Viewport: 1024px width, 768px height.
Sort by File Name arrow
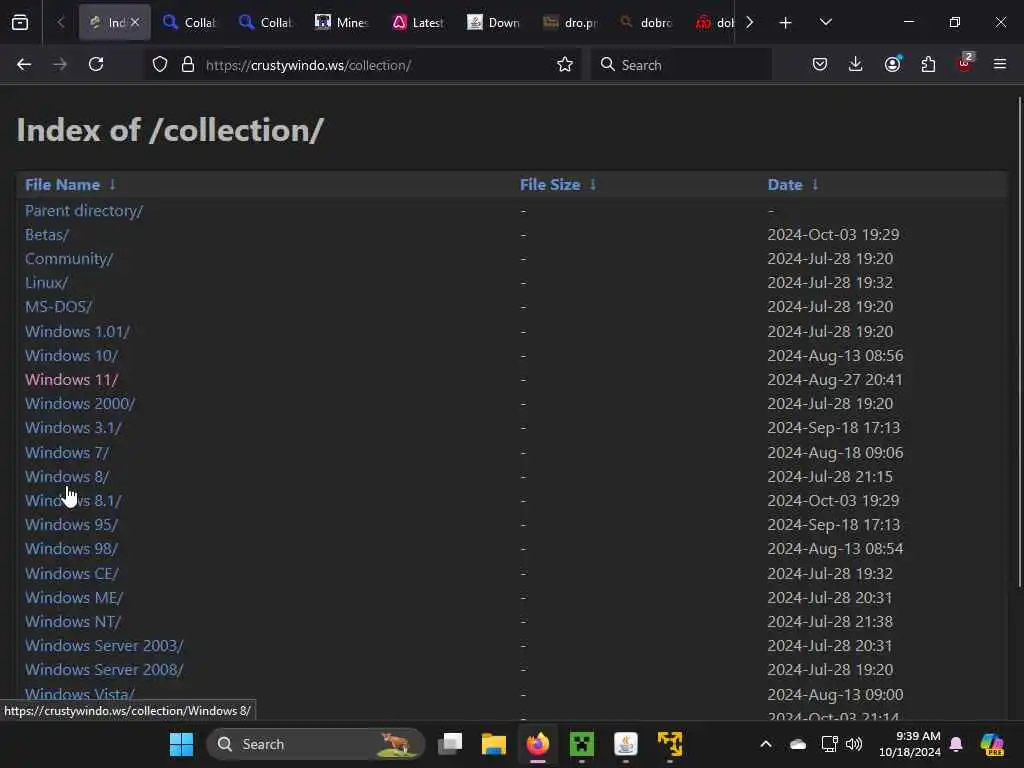pos(112,185)
